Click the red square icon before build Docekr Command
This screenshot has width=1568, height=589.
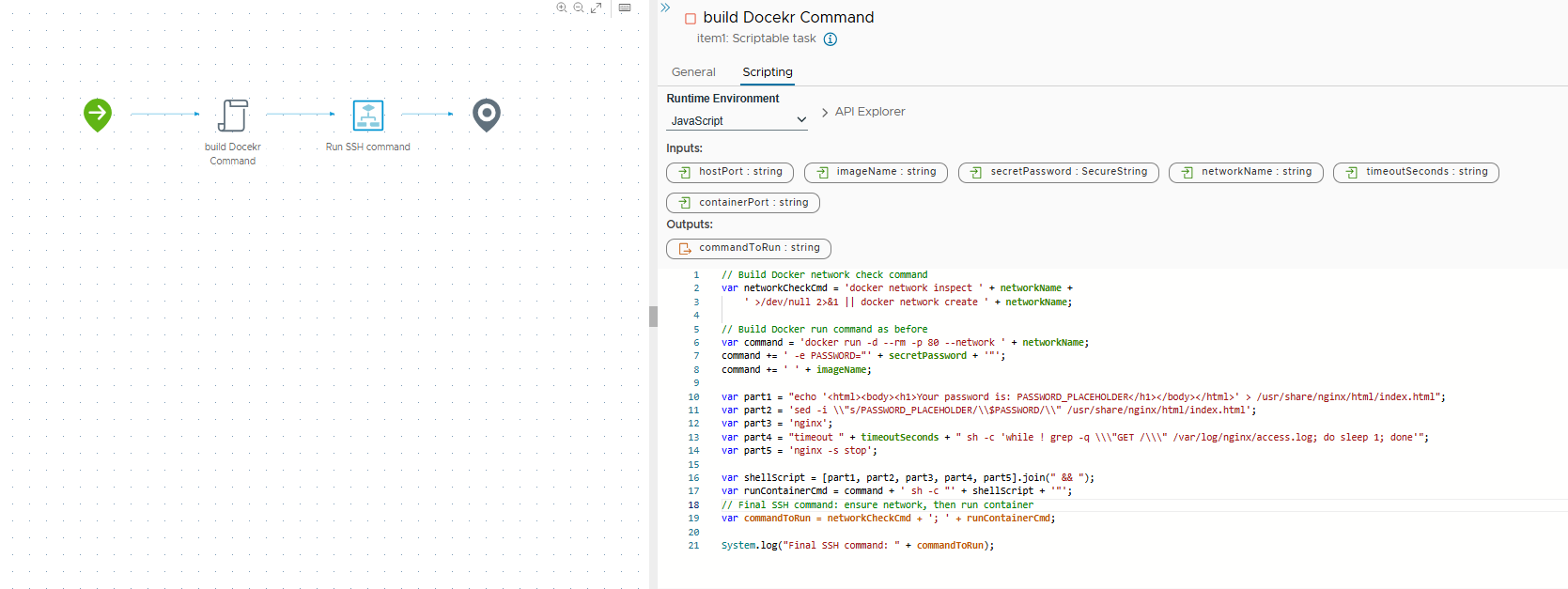coord(691,19)
